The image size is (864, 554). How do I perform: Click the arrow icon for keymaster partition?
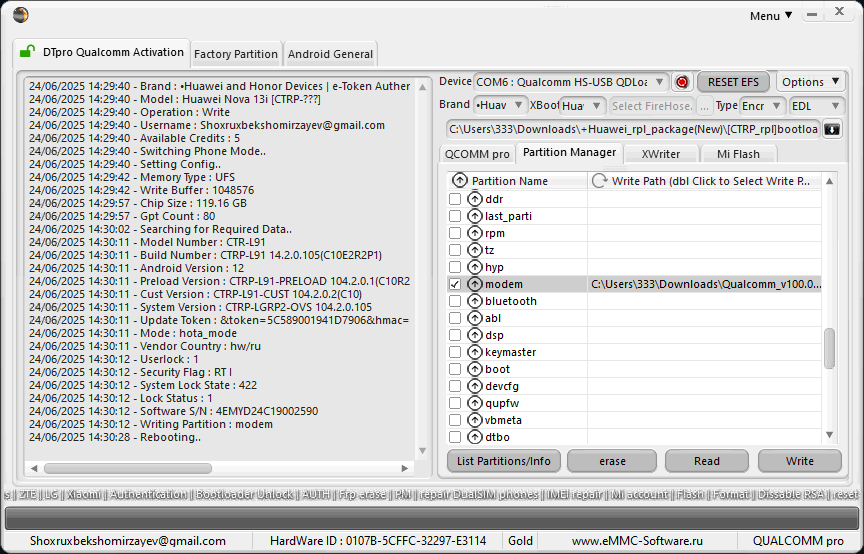[474, 352]
